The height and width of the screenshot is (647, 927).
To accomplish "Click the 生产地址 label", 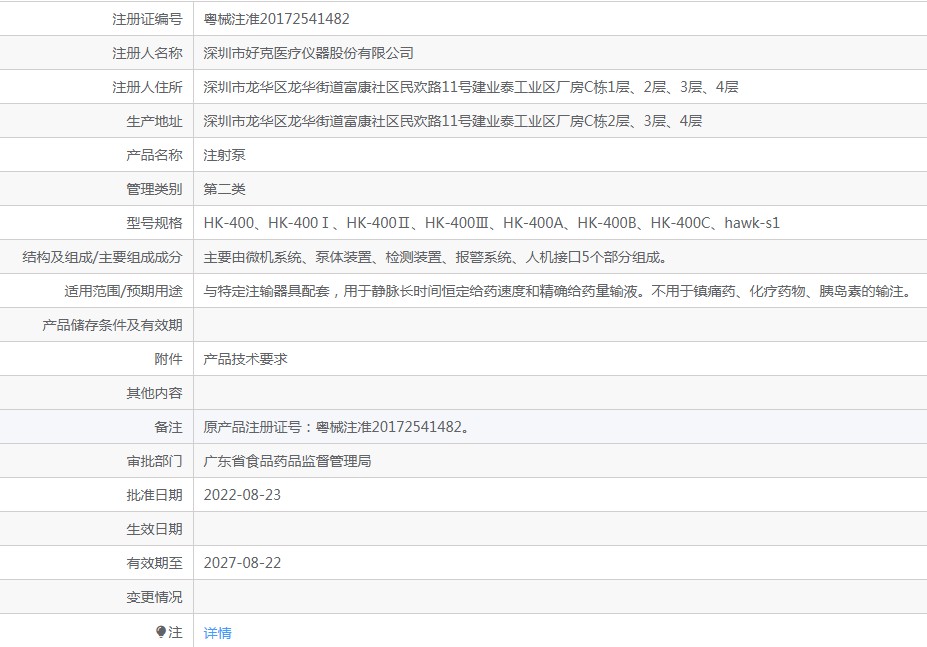I will 154,121.
